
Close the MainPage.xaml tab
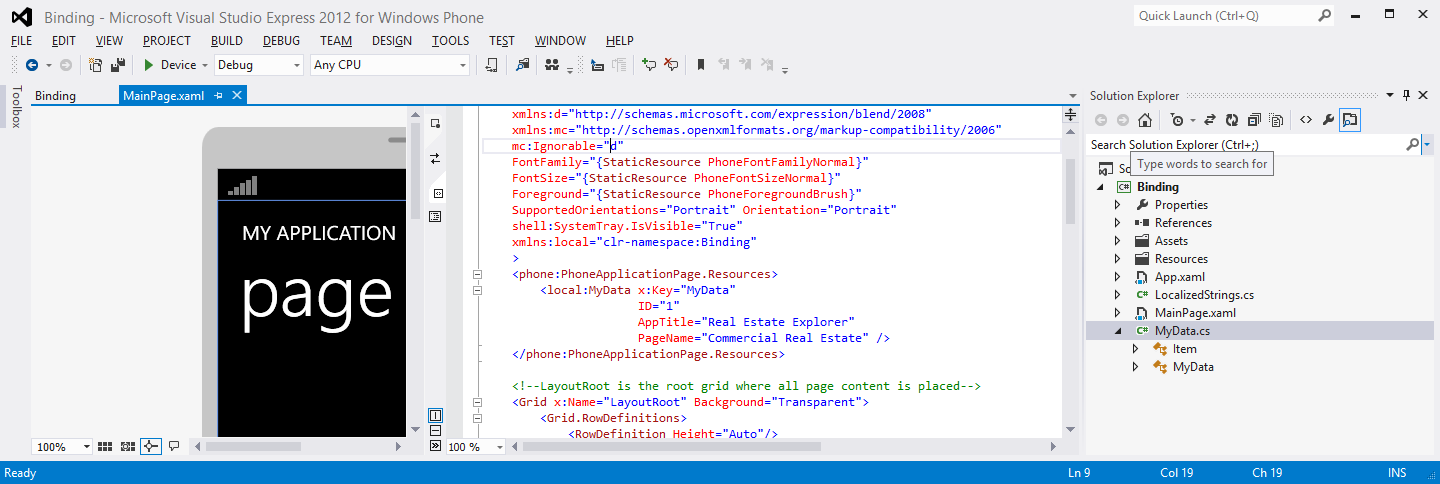pos(237,96)
